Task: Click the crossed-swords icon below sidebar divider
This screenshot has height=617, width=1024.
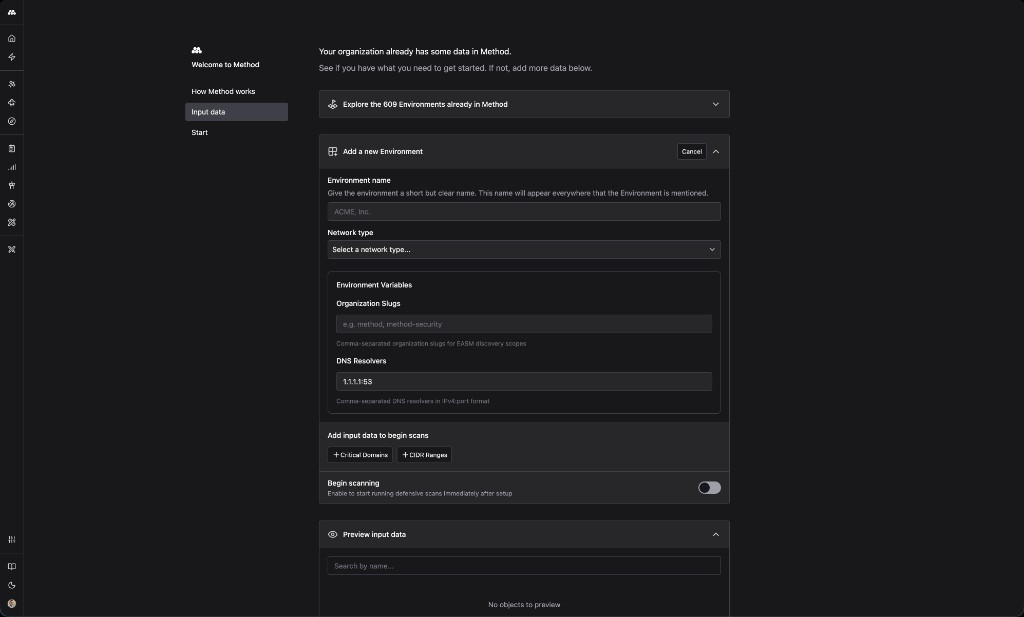Action: pyautogui.click(x=12, y=249)
